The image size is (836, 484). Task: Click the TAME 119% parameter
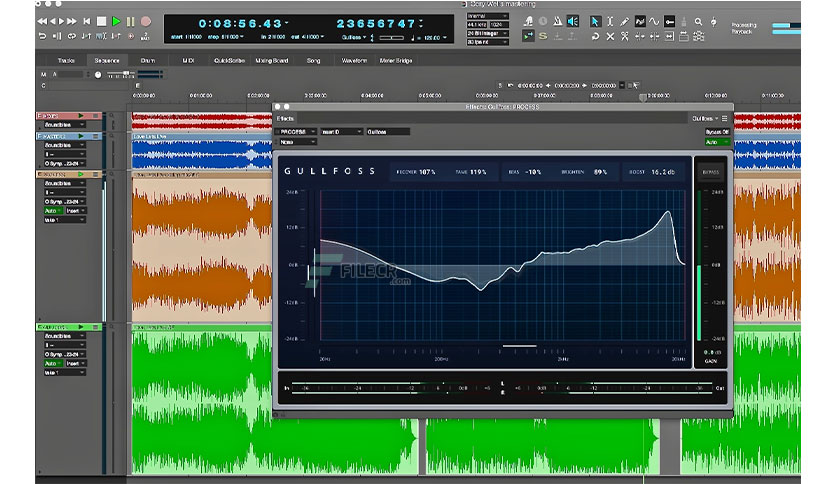coord(471,172)
